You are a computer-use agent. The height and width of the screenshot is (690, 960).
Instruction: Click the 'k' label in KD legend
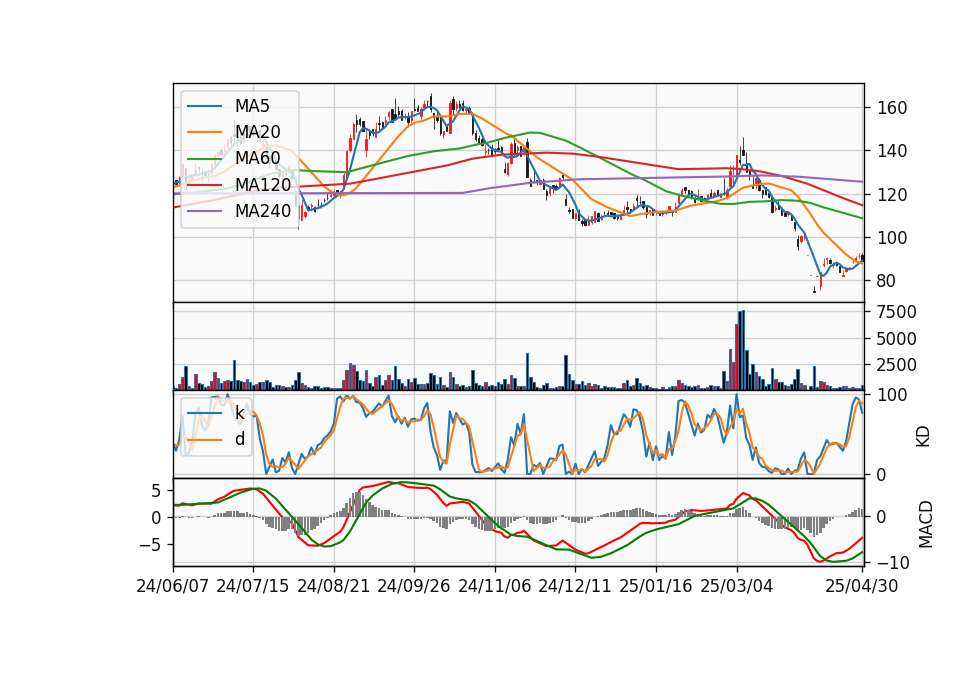(x=239, y=413)
